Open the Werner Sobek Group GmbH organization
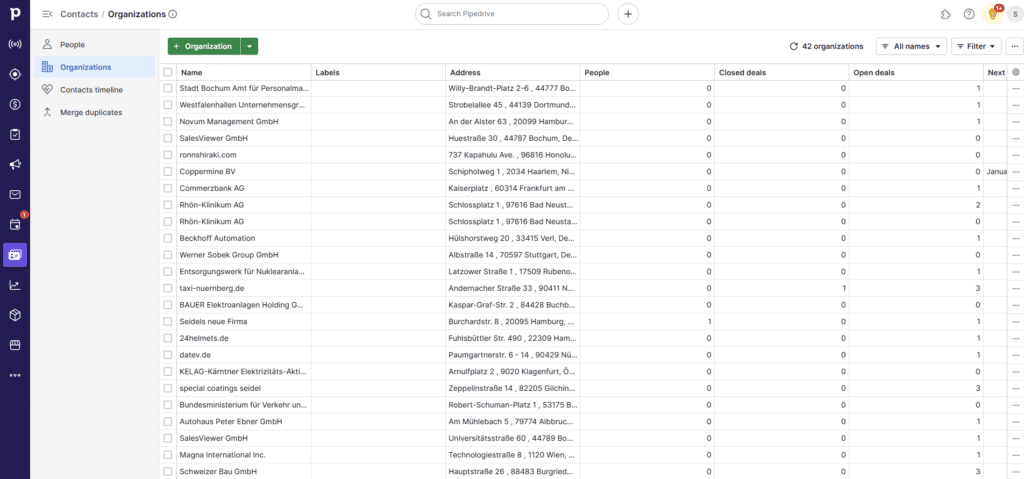This screenshot has width=1024, height=479. coord(229,255)
